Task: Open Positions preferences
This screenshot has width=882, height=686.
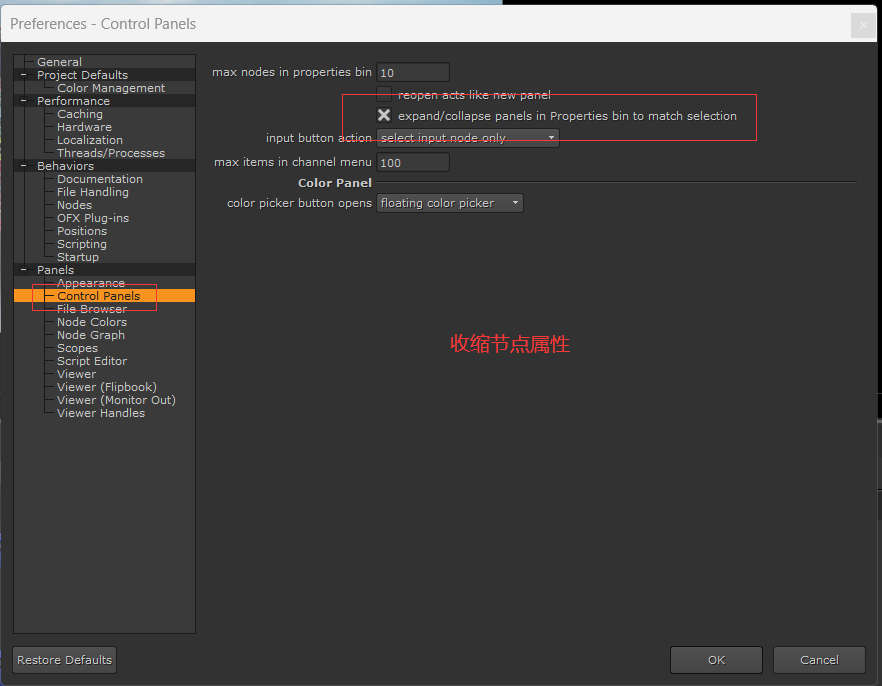Action: point(82,231)
